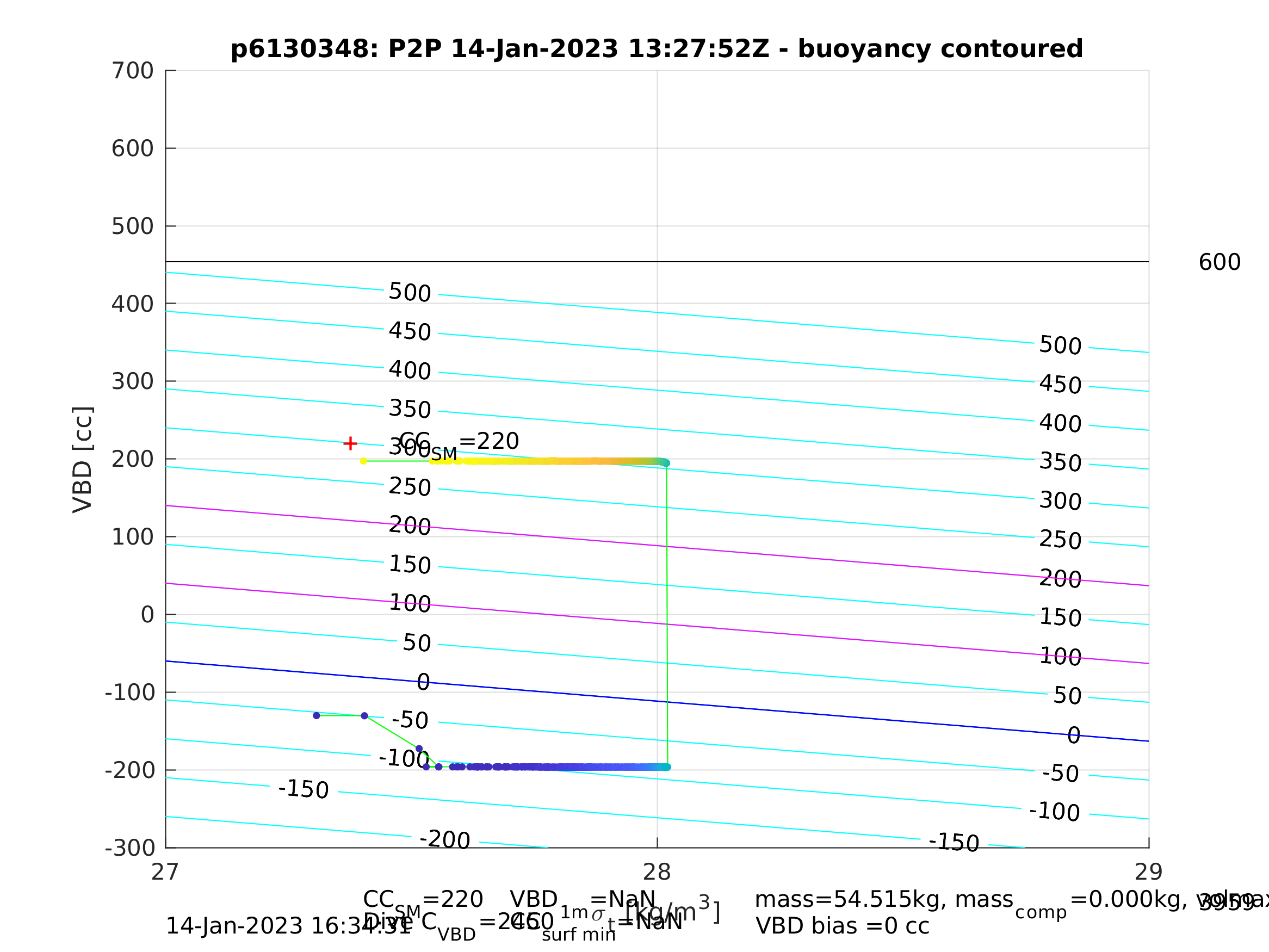Click the left-side contour label 350
The height and width of the screenshot is (952, 1269).
click(x=410, y=409)
